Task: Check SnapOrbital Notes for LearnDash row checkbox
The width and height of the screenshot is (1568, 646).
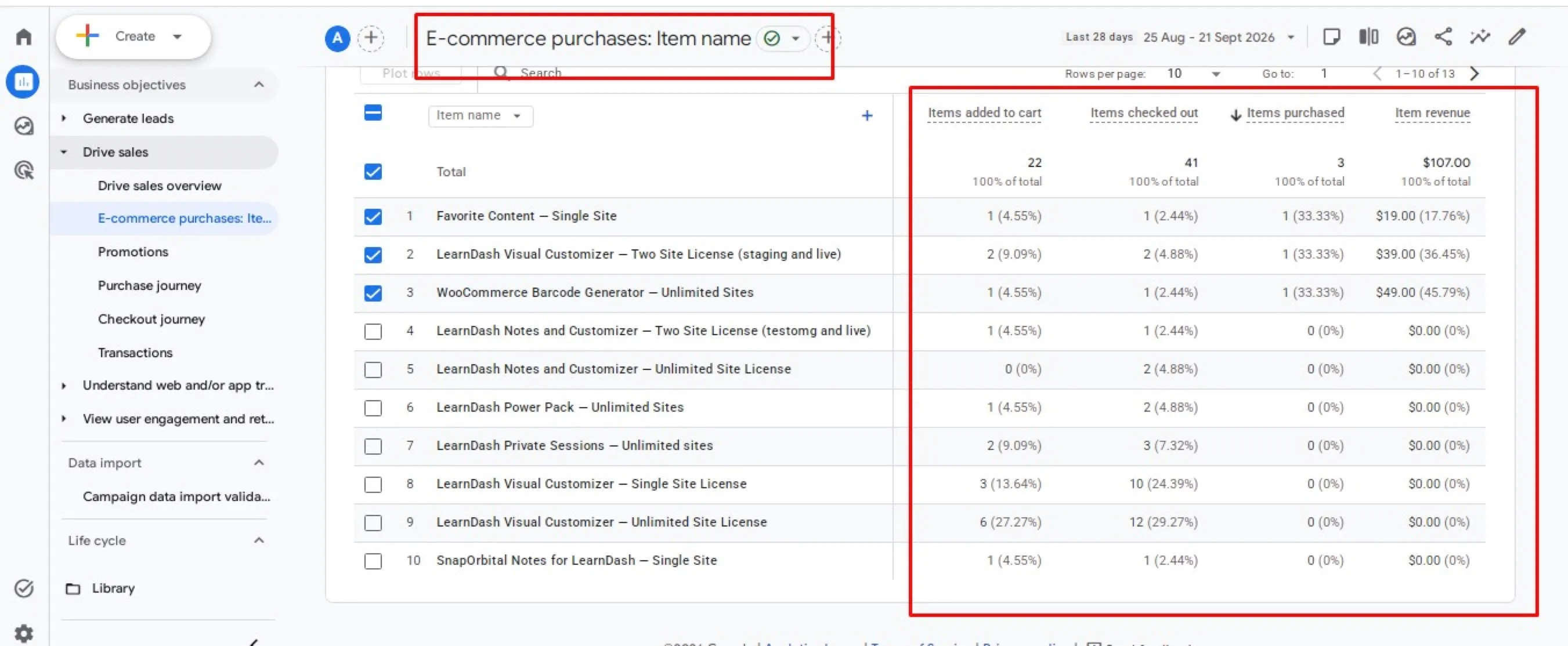Action: pos(373,561)
